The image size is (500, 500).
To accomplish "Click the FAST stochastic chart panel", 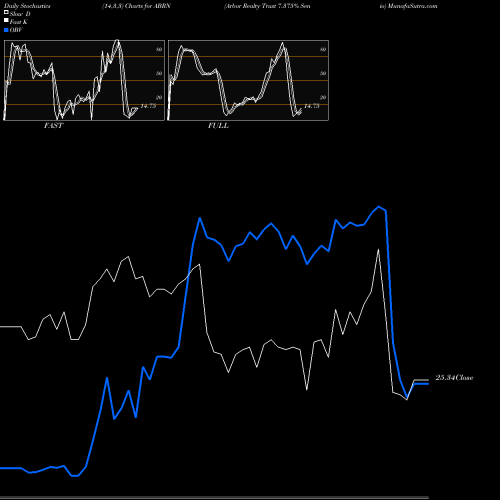I will pyautogui.click(x=84, y=80).
